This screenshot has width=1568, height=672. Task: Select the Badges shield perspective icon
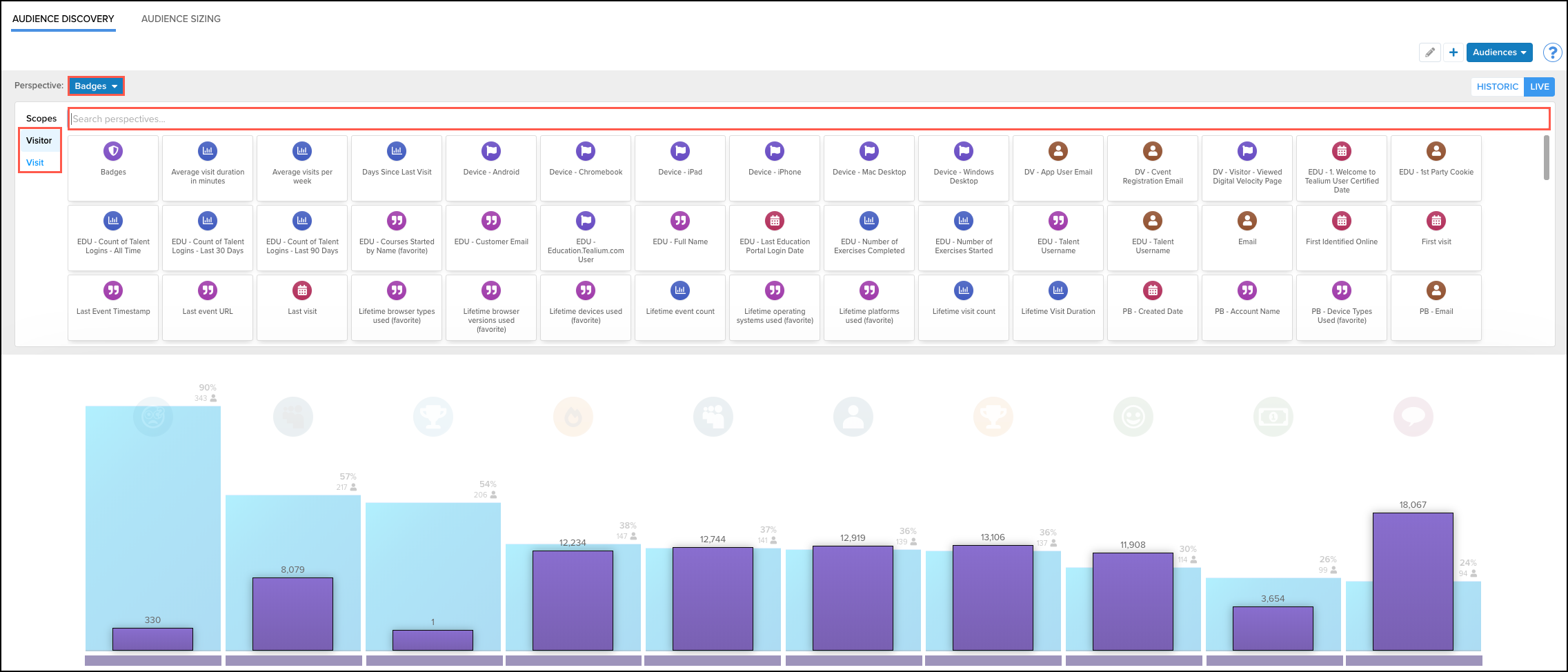[113, 151]
